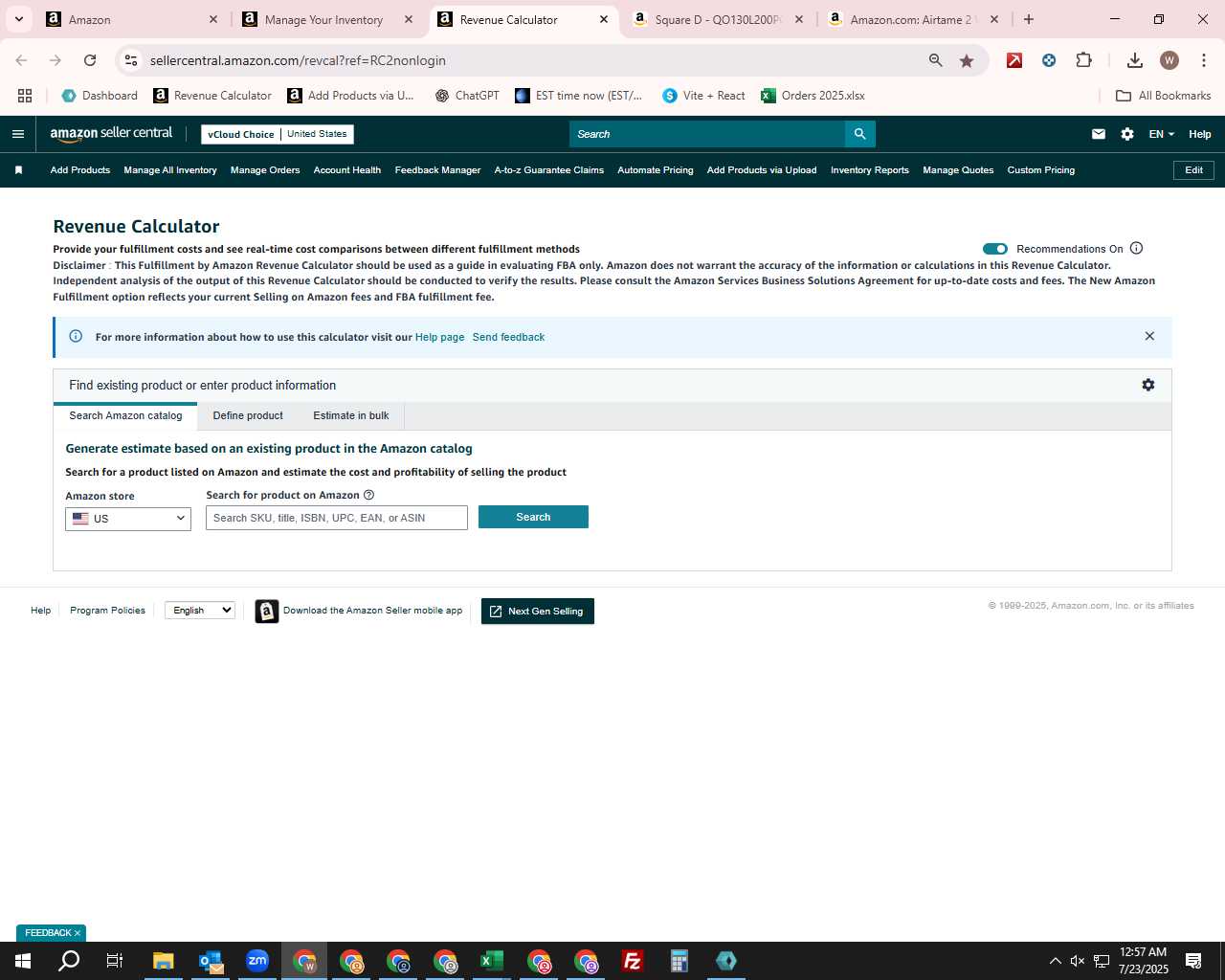Click the magnifier search button in header

(859, 134)
